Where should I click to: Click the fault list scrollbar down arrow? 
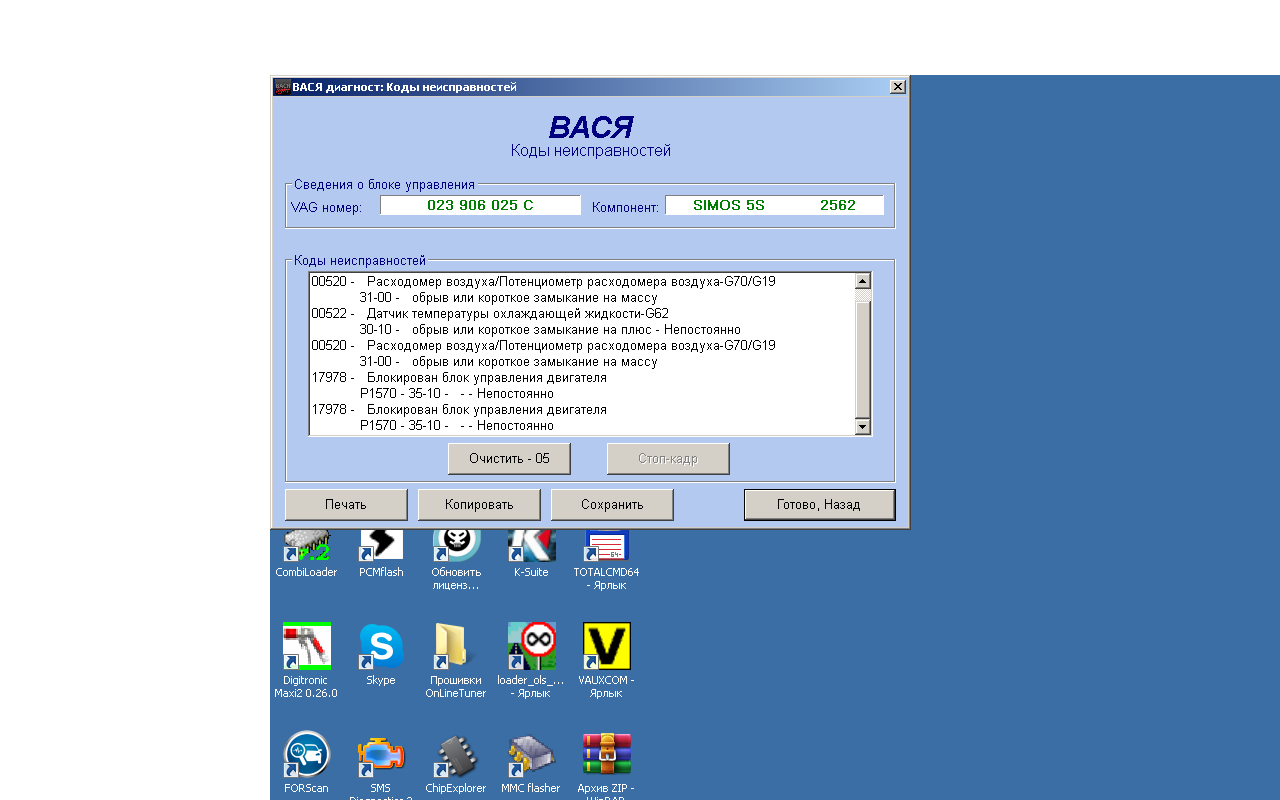tap(863, 428)
